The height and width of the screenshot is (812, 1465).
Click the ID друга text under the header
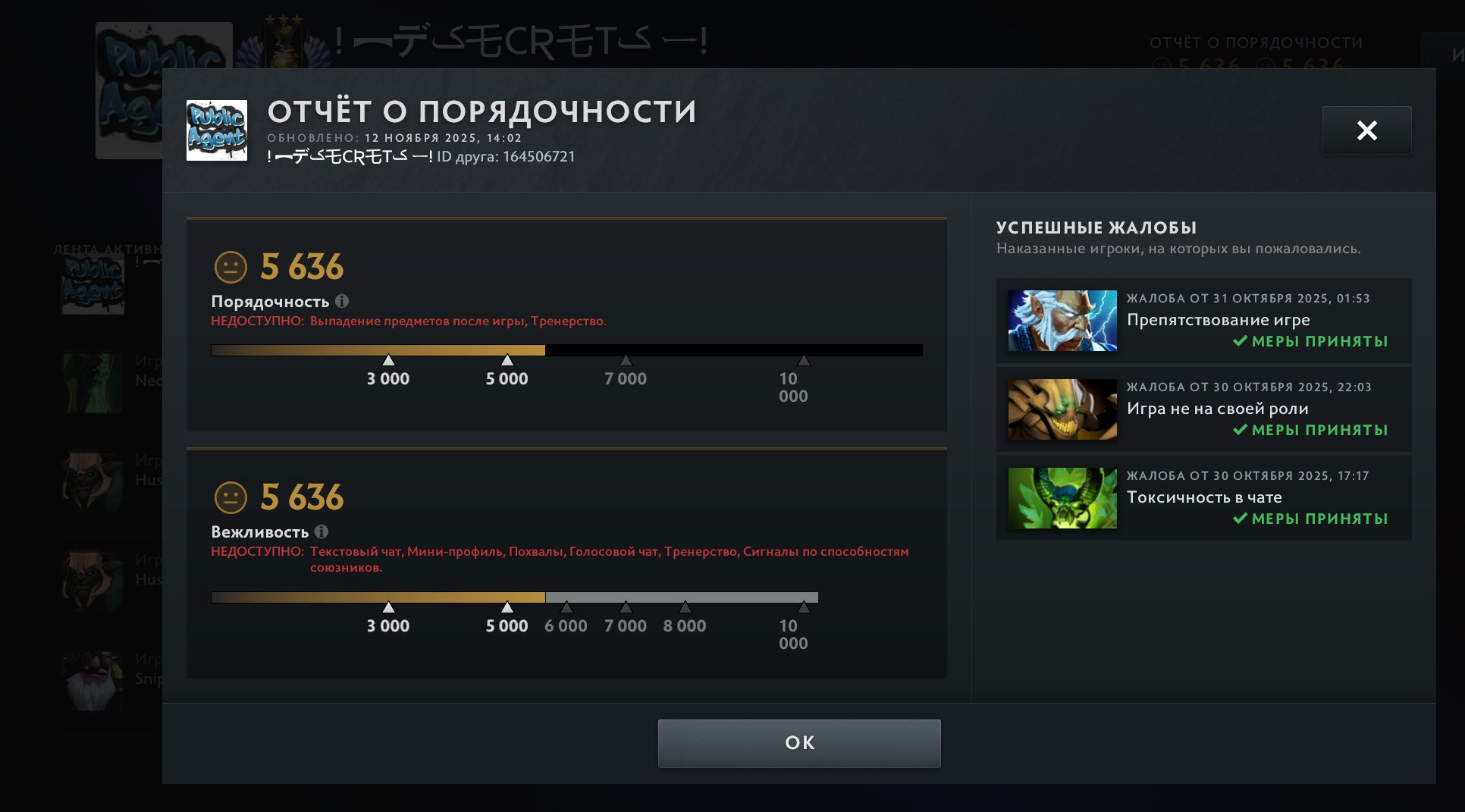506,157
